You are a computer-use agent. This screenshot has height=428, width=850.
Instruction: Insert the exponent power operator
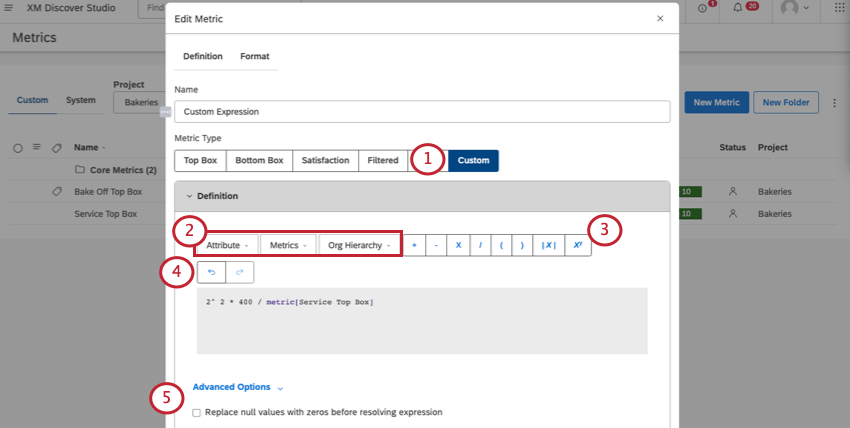click(x=577, y=245)
